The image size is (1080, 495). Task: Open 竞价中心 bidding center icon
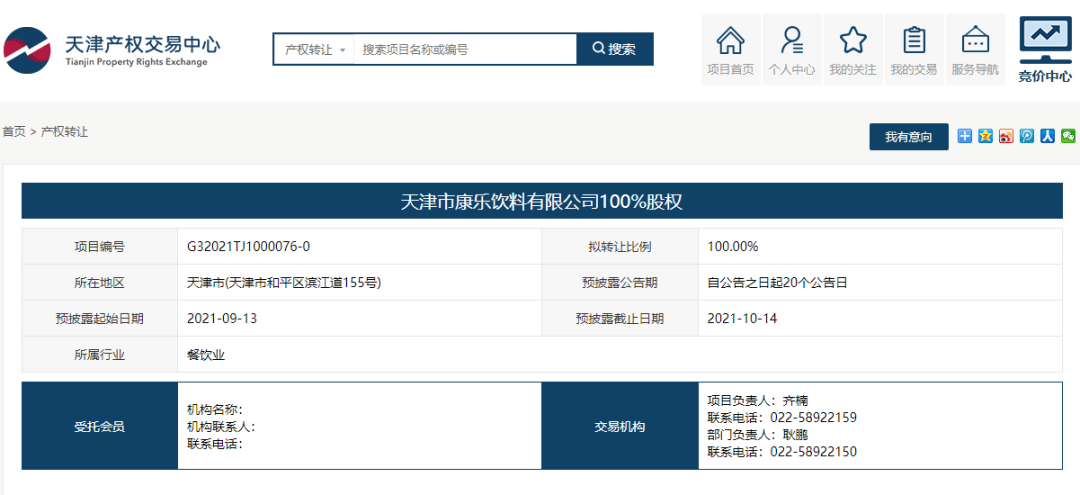1045,50
